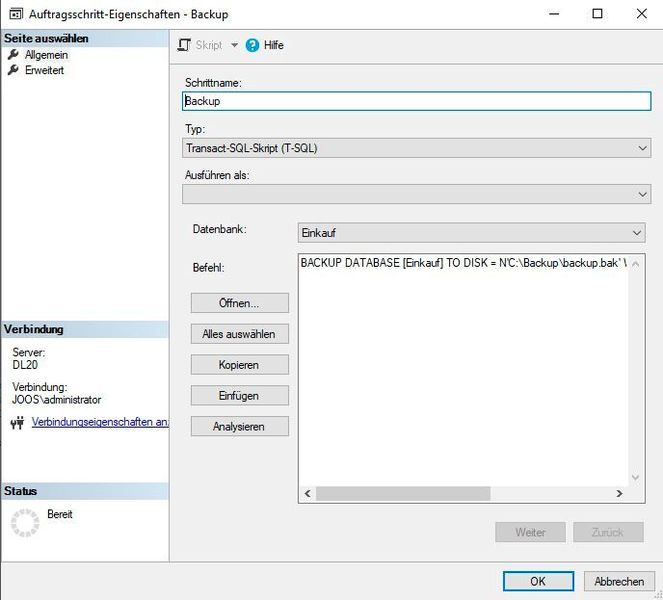Click the Bereit status spinner icon
663x600 pixels.
[x=25, y=523]
